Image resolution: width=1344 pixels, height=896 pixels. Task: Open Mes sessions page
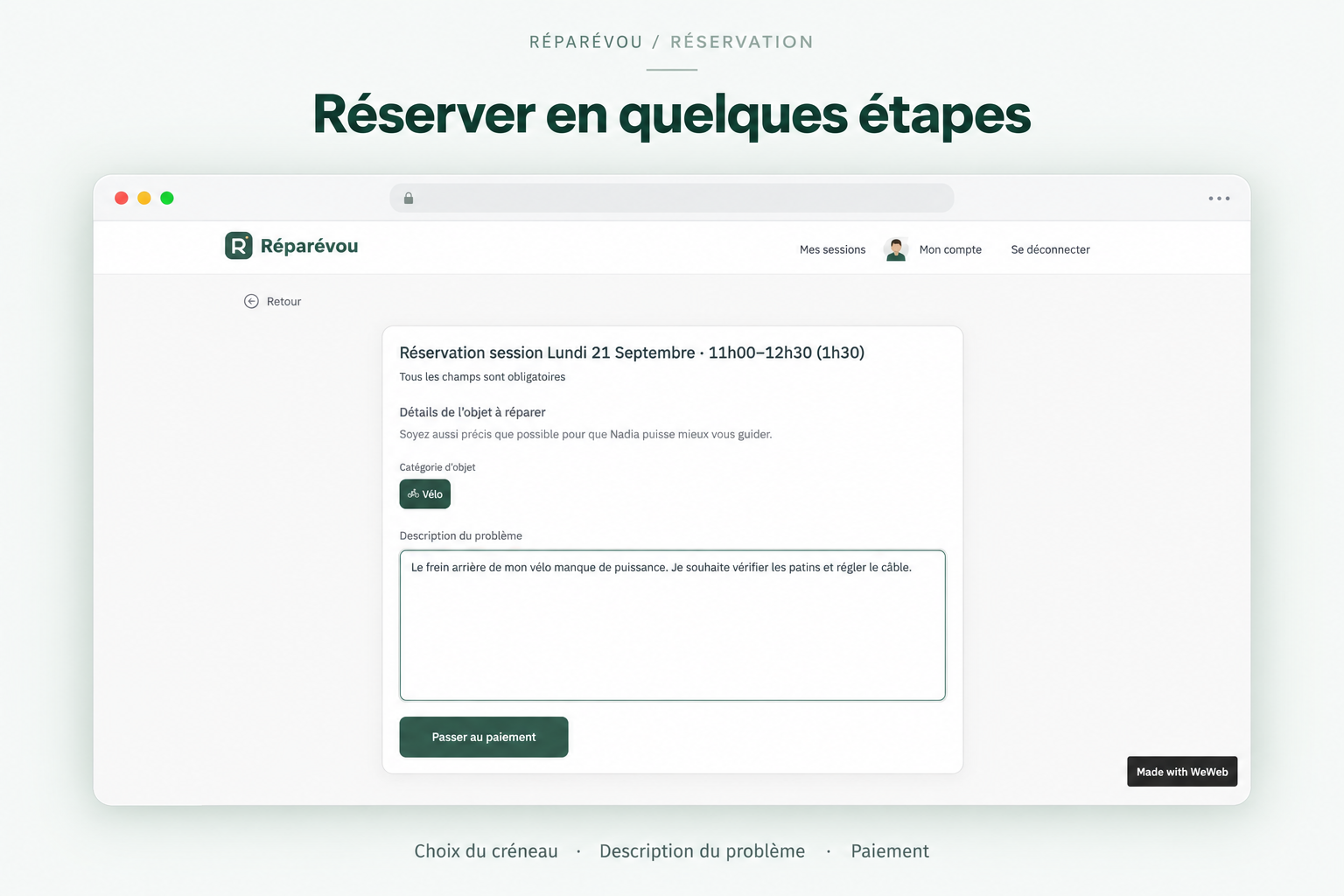point(832,249)
